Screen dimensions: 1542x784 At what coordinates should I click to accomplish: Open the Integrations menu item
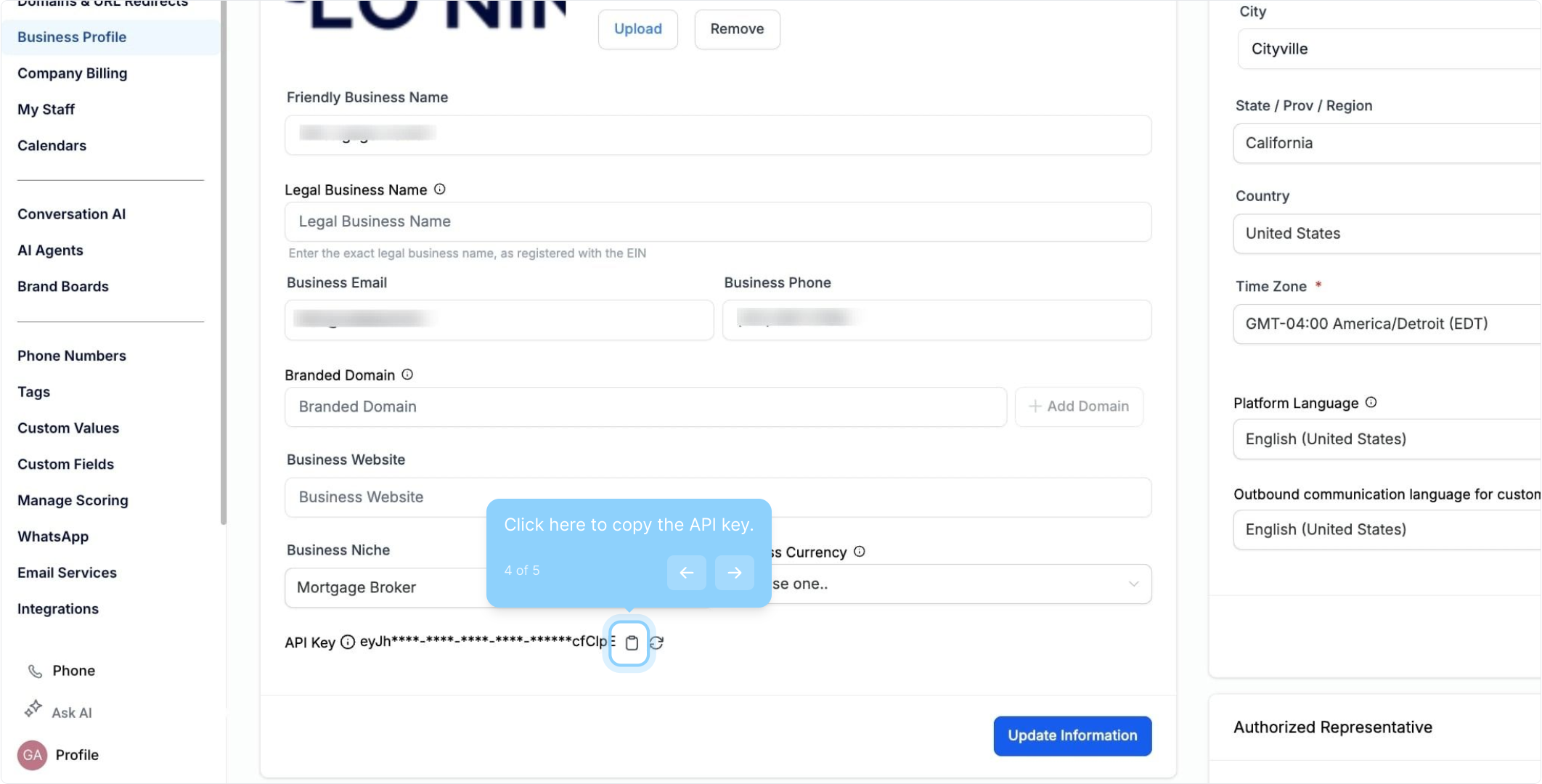[58, 609]
